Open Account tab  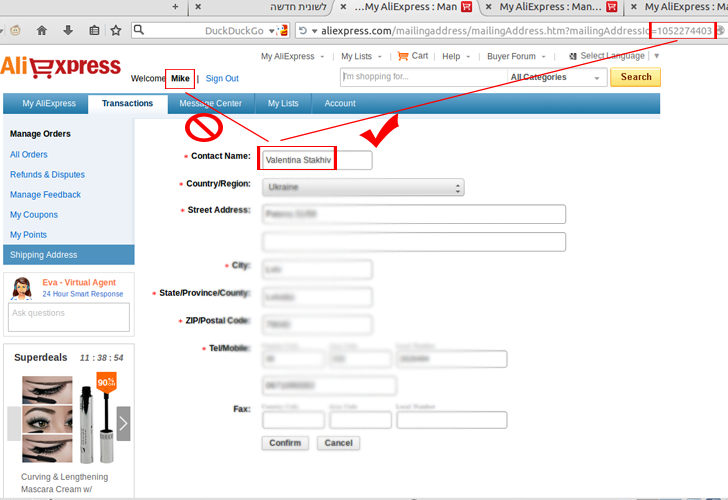click(340, 104)
